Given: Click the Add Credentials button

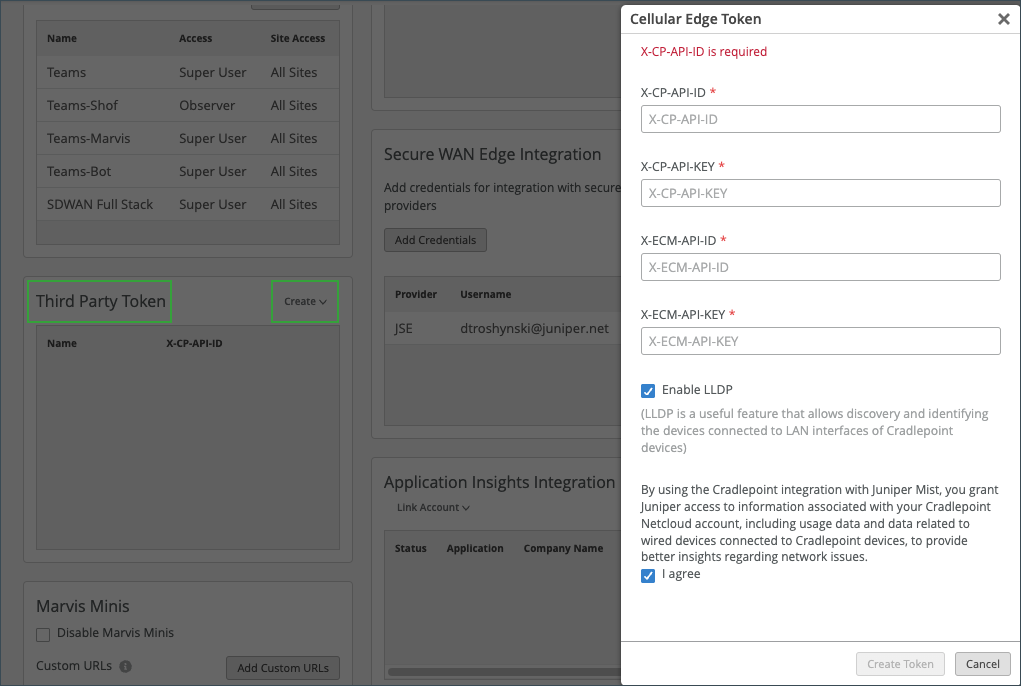Looking at the screenshot, I should pos(435,240).
